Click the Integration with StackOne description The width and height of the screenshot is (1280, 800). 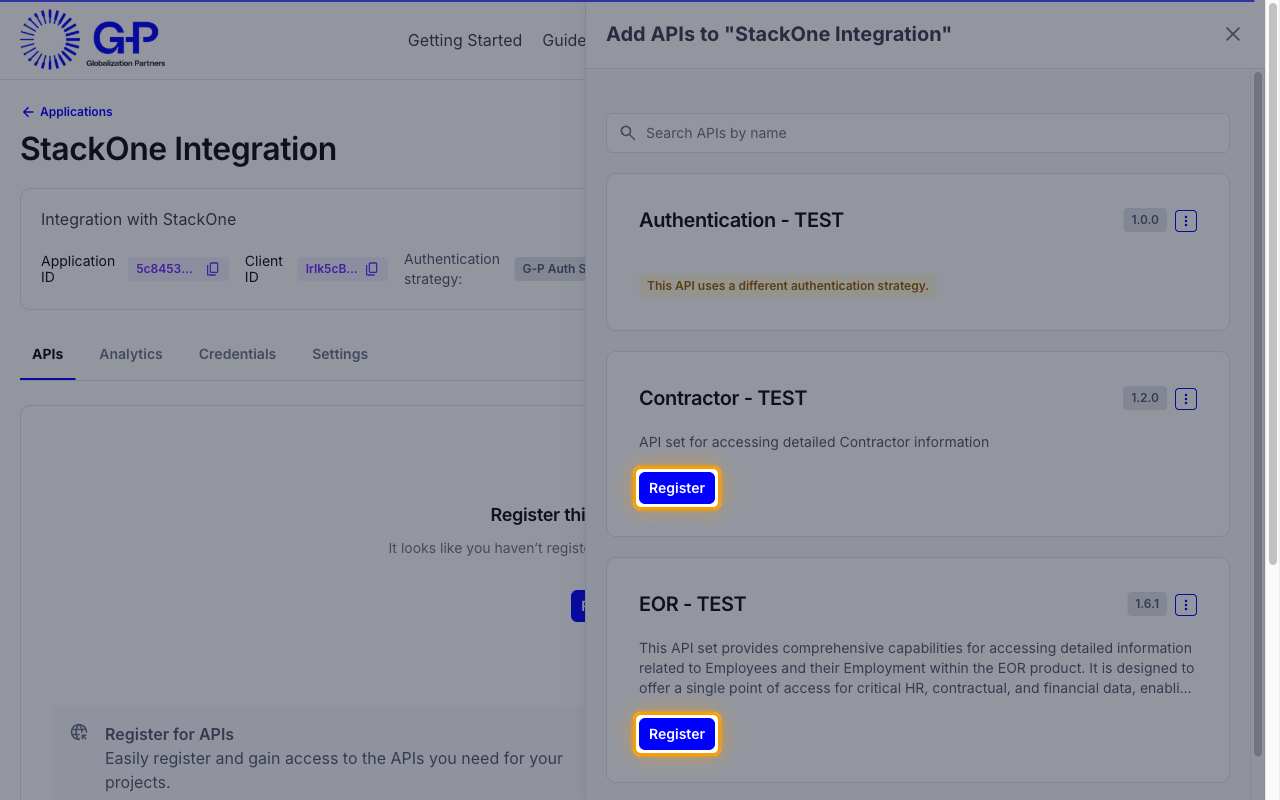point(139,219)
